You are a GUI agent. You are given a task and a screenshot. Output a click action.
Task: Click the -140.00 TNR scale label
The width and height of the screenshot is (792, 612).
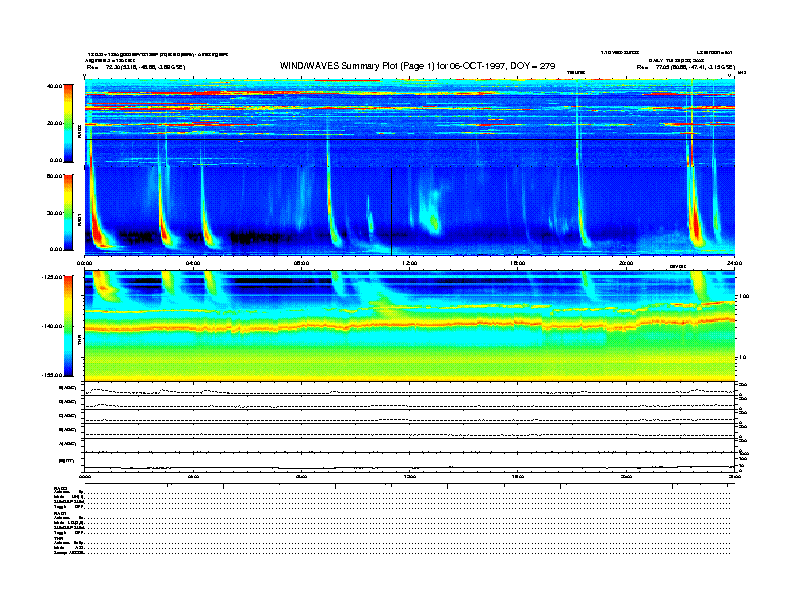(x=52, y=326)
